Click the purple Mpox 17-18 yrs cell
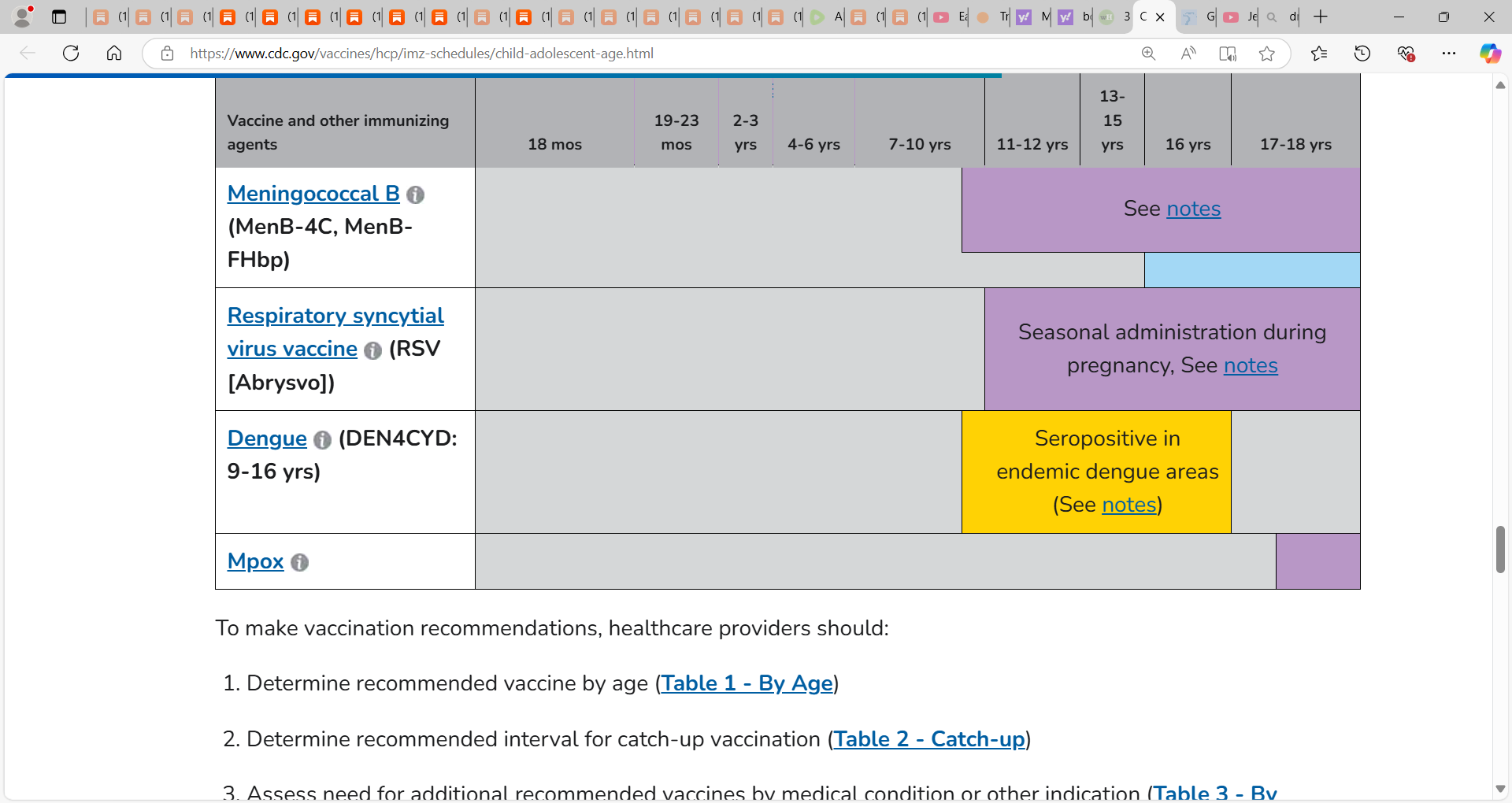This screenshot has width=1512, height=803. (x=1318, y=561)
